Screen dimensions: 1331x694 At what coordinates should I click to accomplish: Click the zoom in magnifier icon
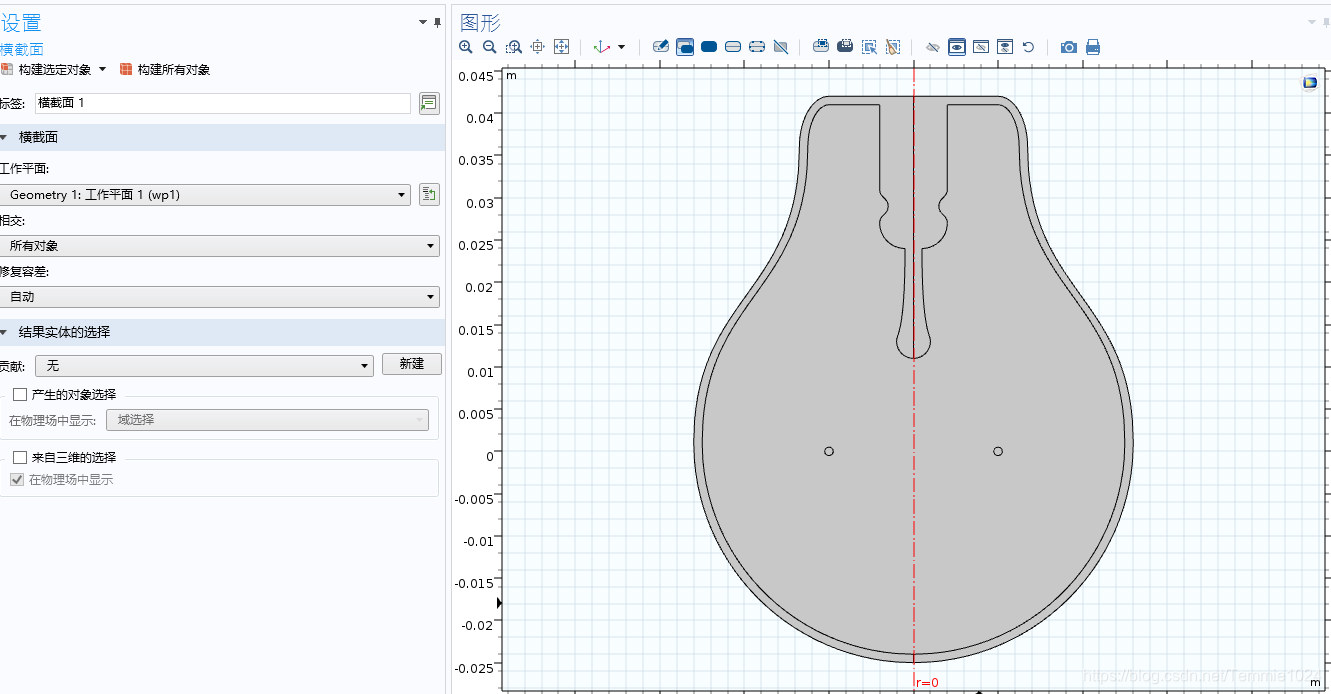(466, 47)
